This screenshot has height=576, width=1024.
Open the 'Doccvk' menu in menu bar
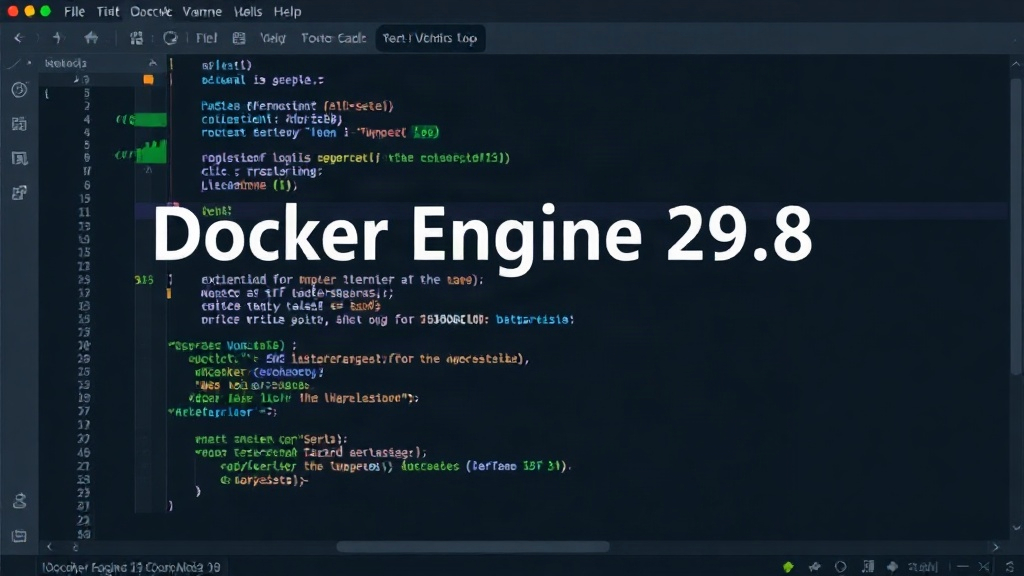pyautogui.click(x=151, y=12)
